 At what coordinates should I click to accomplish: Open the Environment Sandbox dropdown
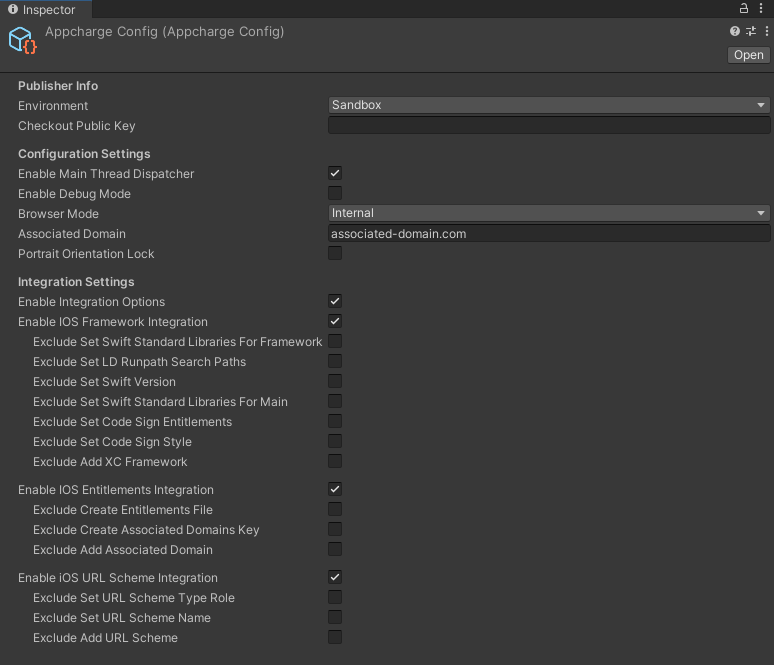549,105
